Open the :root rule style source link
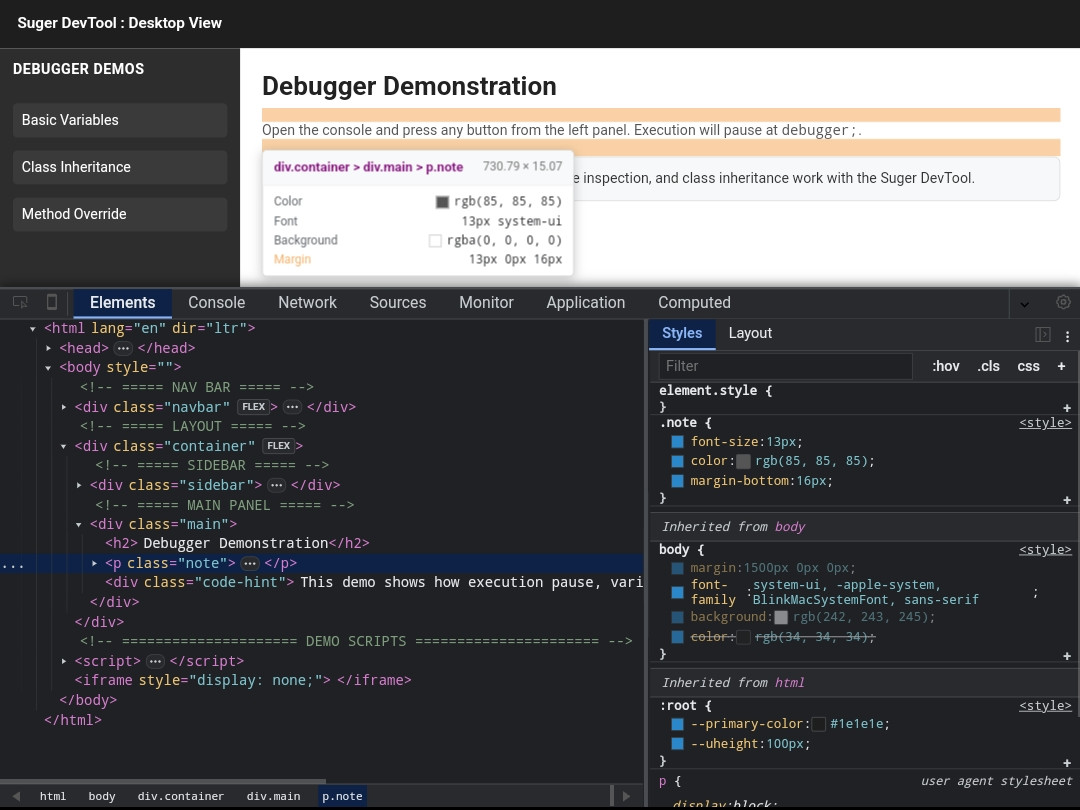The width and height of the screenshot is (1080, 810). (1045, 706)
